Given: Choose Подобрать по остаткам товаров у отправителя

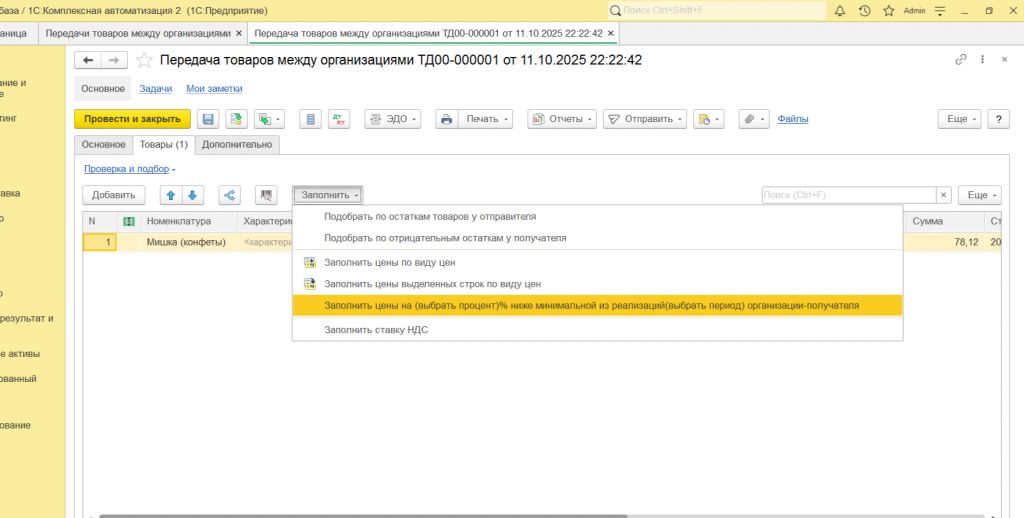Looking at the screenshot, I should (x=598, y=216).
